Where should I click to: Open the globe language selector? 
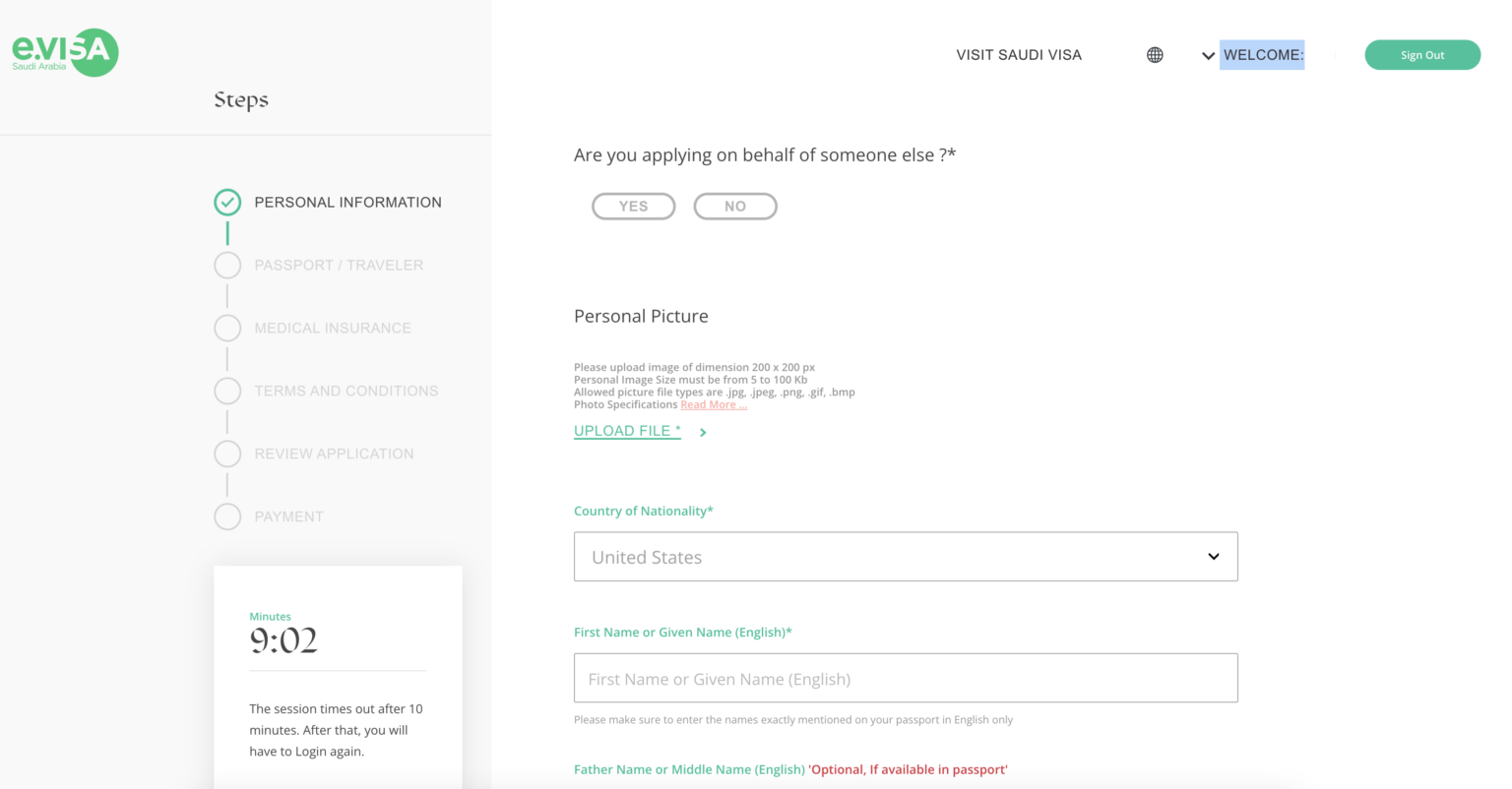tap(1155, 55)
